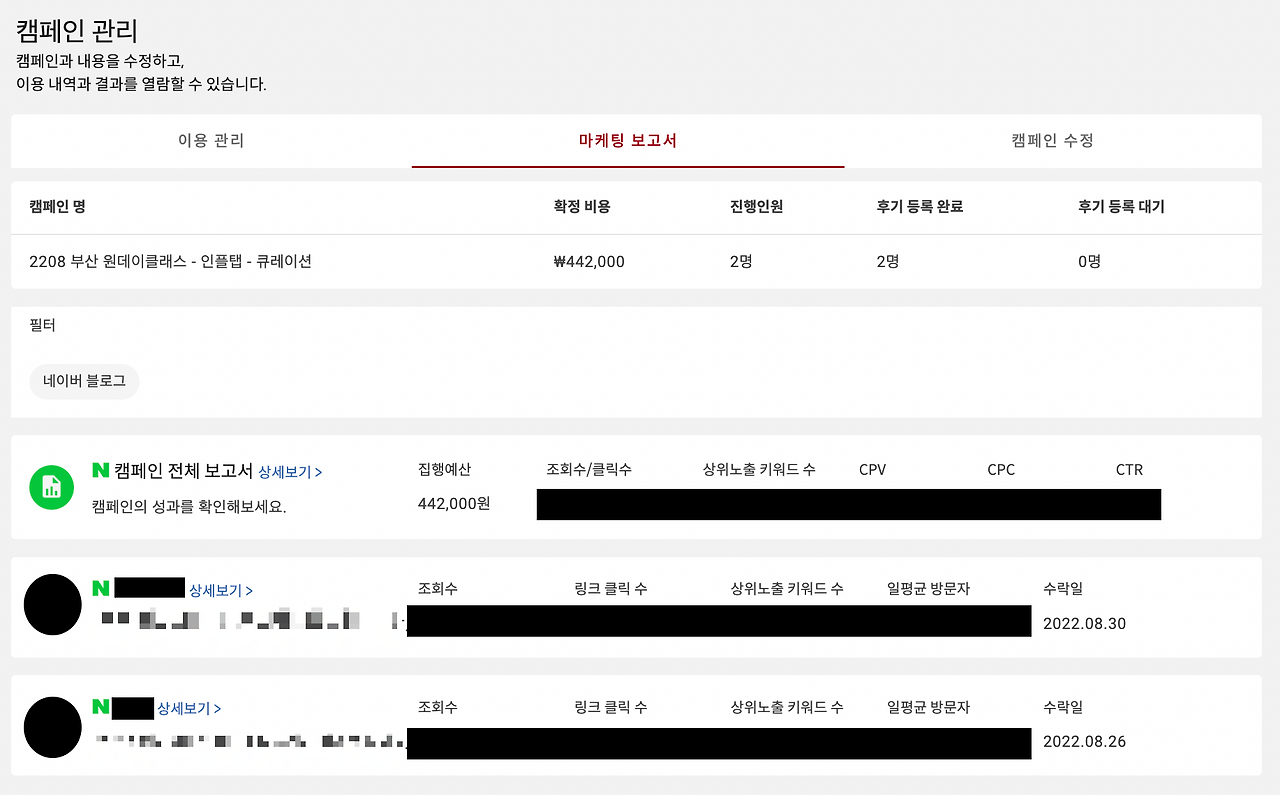This screenshot has height=795, width=1280.
Task: Click the Naver N icon on the first blogger row
Action: pyautogui.click(x=98, y=588)
